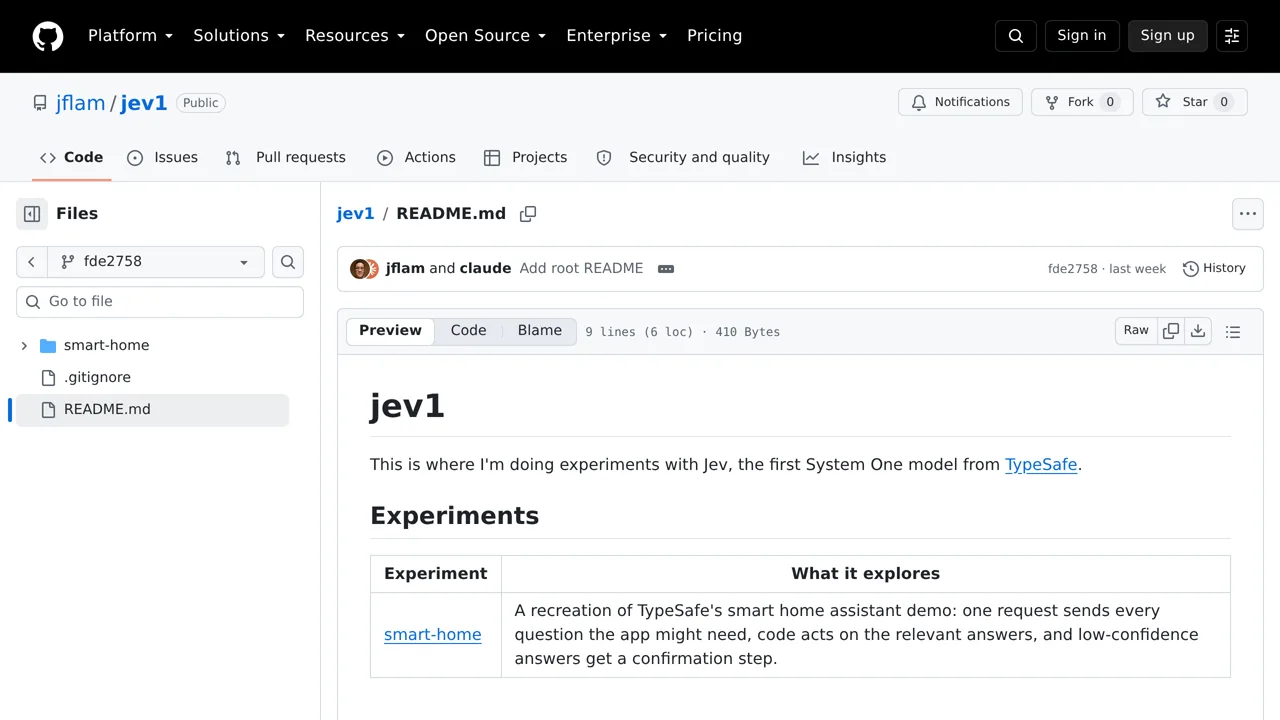Click the jflam author name in commit bar
Viewport: 1280px width, 720px height.
click(x=406, y=269)
